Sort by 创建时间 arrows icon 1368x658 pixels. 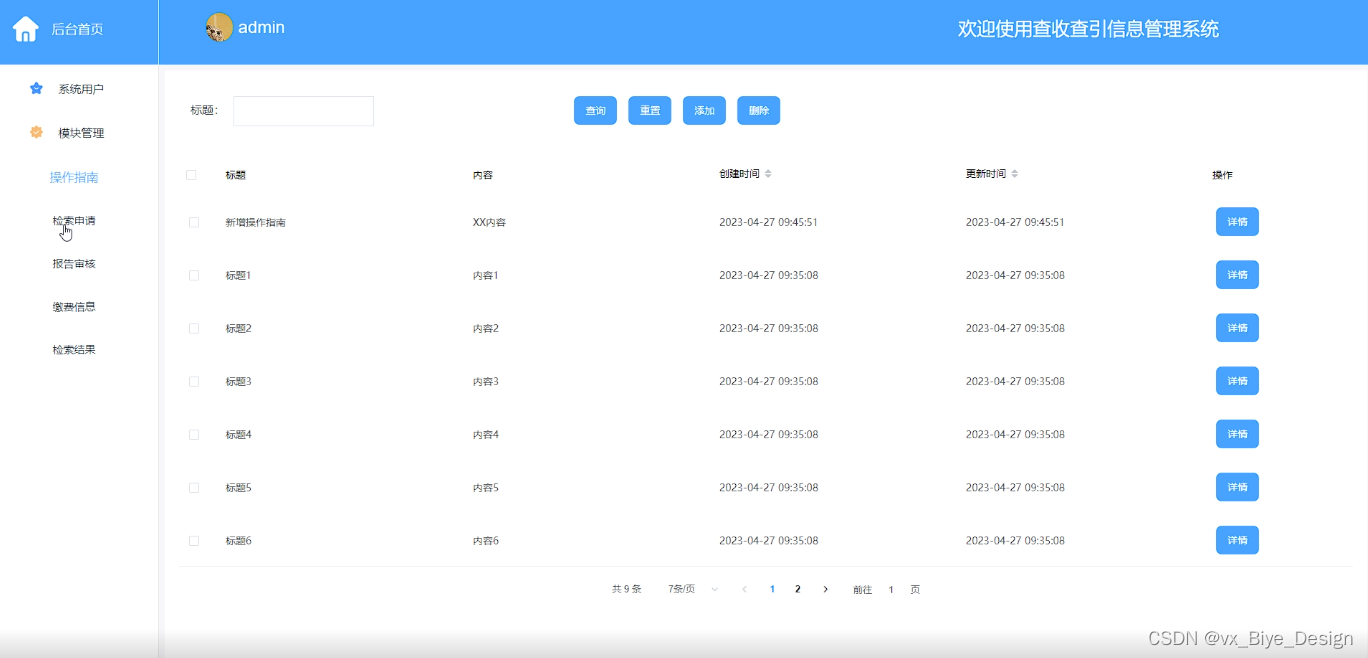[768, 174]
